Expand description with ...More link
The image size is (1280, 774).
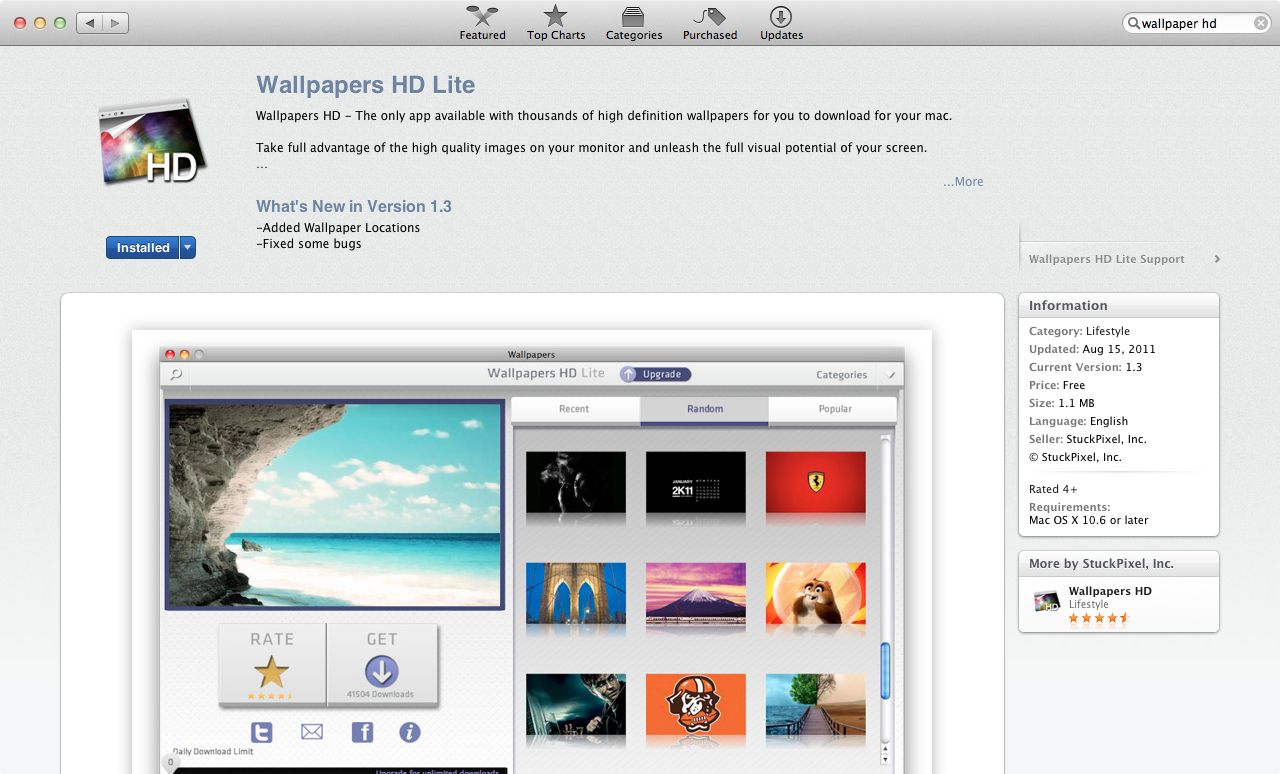(x=963, y=182)
